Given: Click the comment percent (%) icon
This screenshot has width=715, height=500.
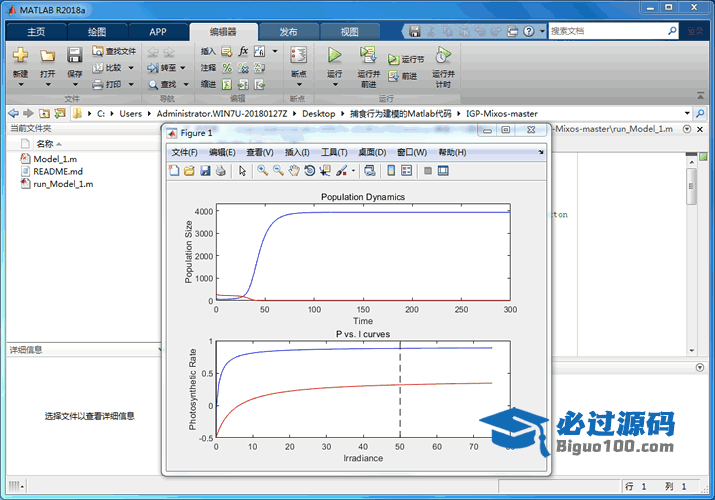Looking at the screenshot, I should pyautogui.click(x=227, y=68).
